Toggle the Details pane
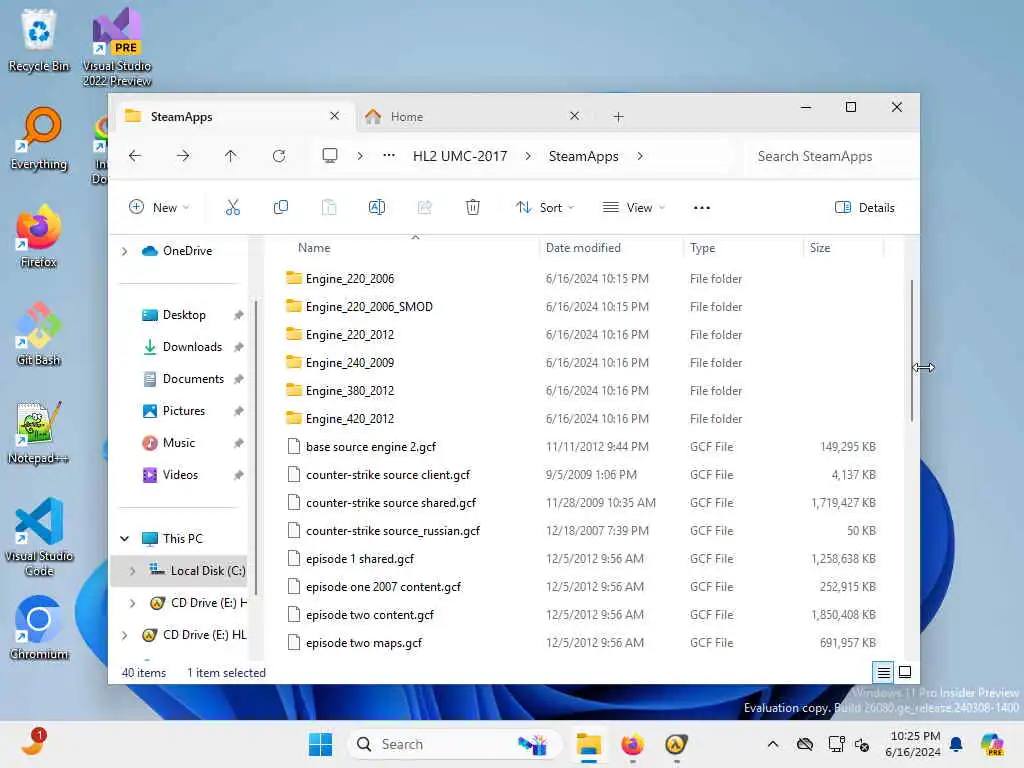1024x768 pixels. (865, 208)
